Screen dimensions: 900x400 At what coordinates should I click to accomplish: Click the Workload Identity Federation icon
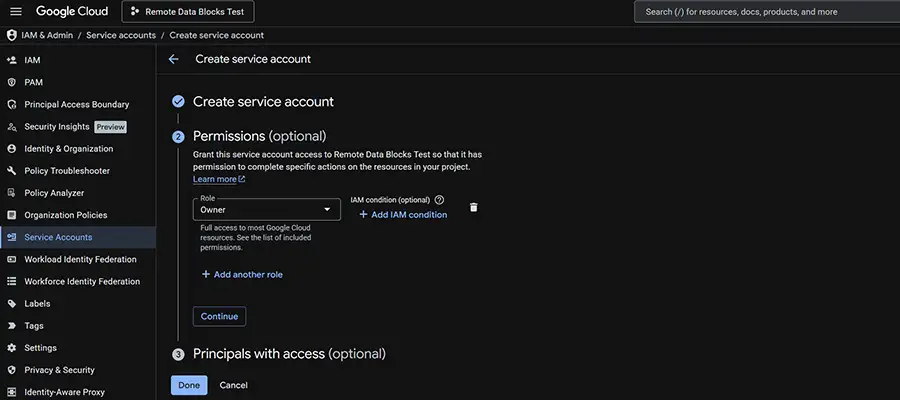11,259
